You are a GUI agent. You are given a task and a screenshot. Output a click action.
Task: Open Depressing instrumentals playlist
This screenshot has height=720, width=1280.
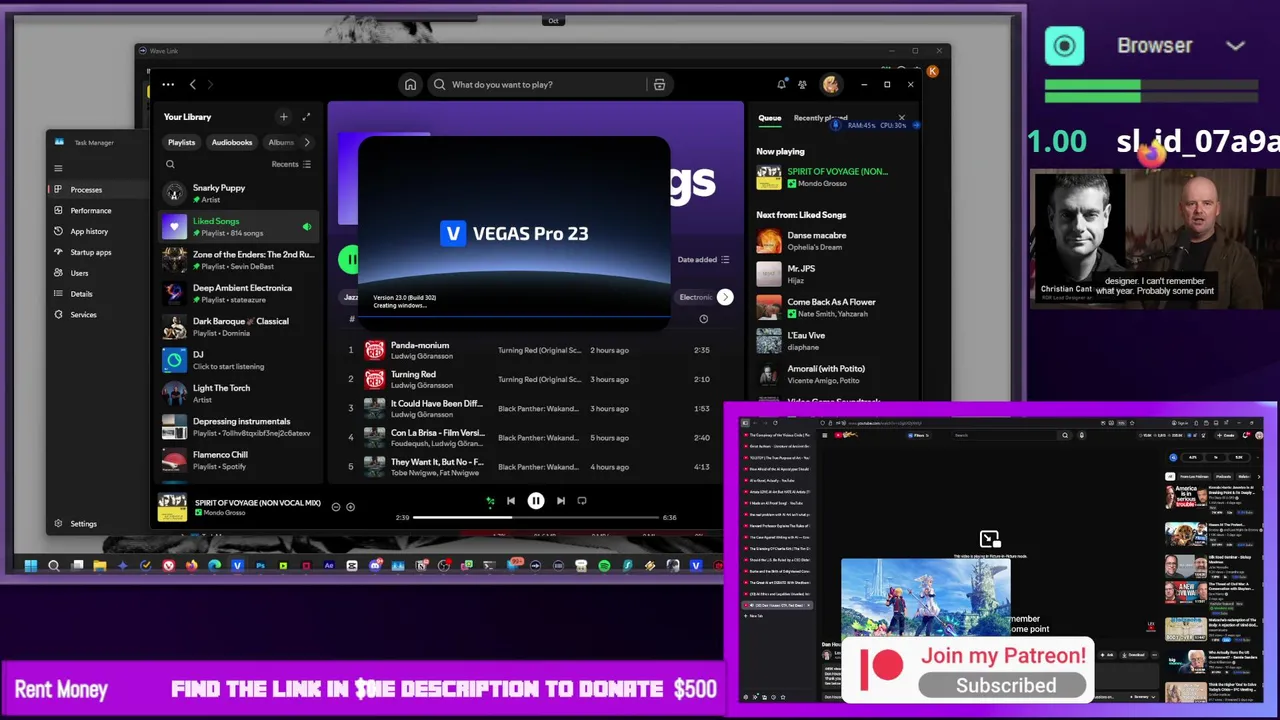coord(239,427)
